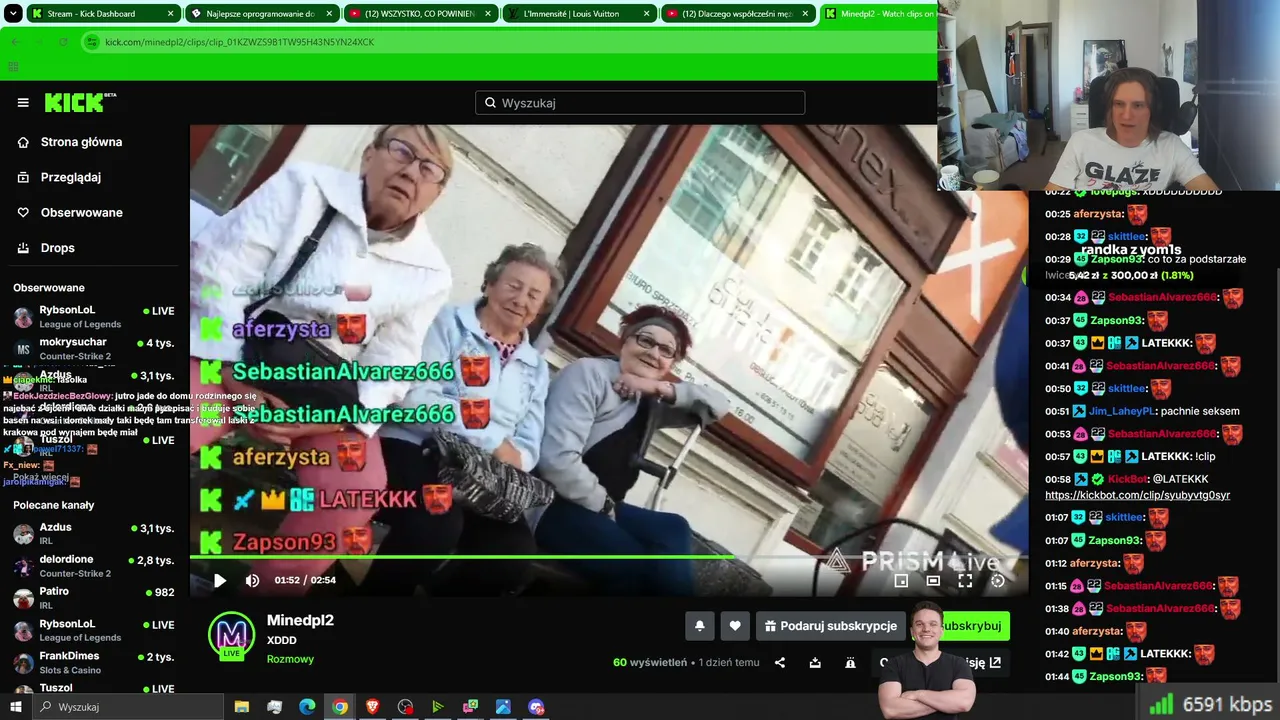
Task: Enter fullscreen on the video player
Action: 965,580
